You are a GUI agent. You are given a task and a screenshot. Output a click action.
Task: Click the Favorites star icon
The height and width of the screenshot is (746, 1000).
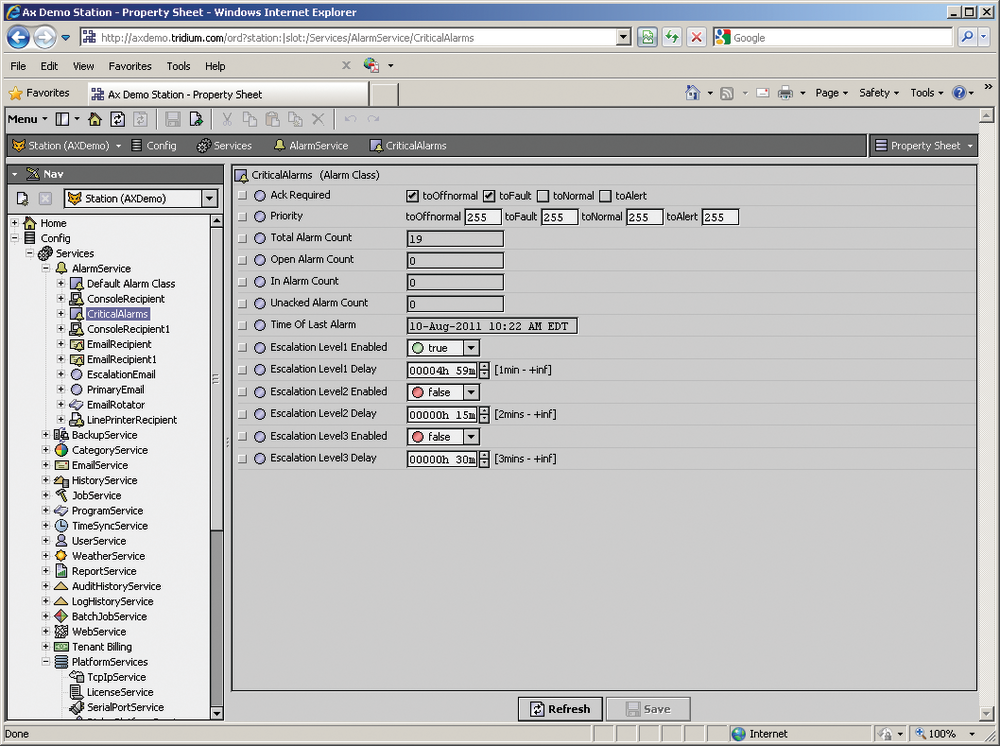coord(16,93)
